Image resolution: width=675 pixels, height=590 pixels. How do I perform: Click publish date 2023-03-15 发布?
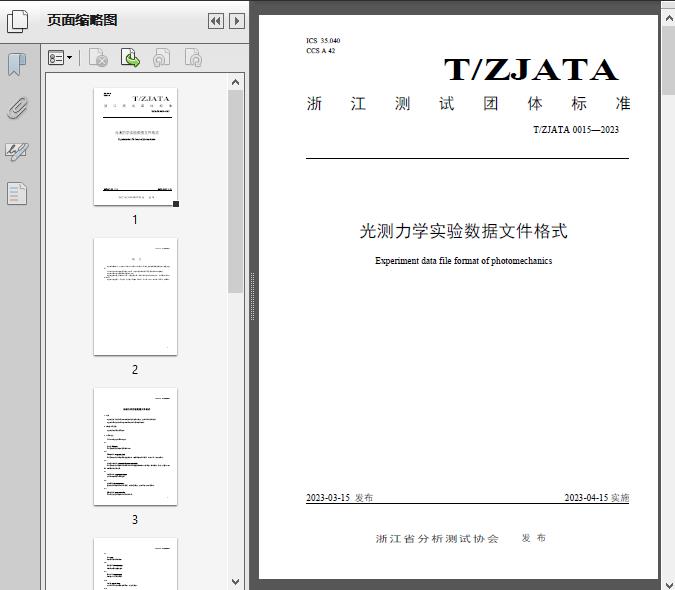(339, 497)
